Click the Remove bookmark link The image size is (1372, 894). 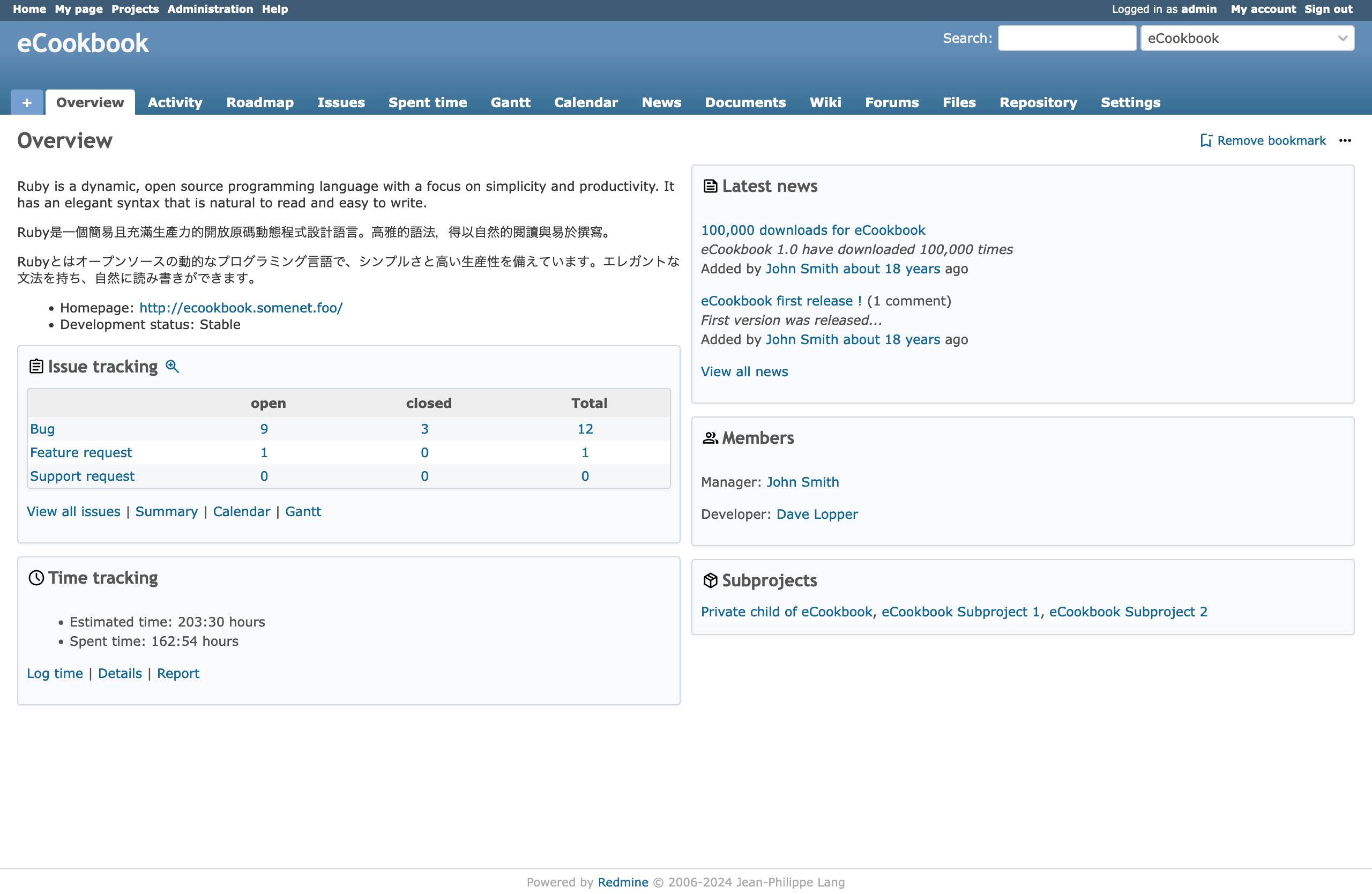pos(1263,140)
